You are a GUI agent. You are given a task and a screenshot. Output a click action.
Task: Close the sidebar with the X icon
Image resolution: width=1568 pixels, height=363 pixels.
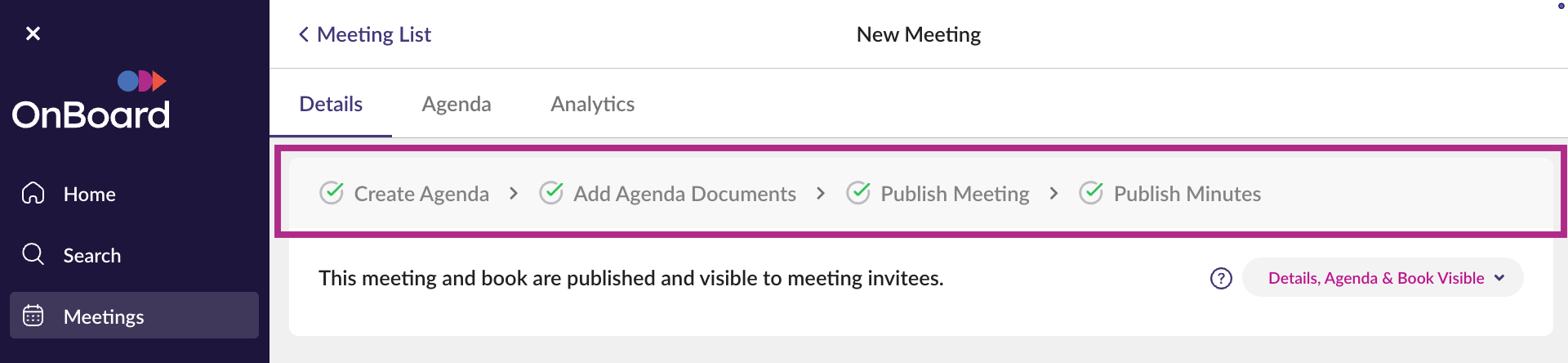(33, 34)
